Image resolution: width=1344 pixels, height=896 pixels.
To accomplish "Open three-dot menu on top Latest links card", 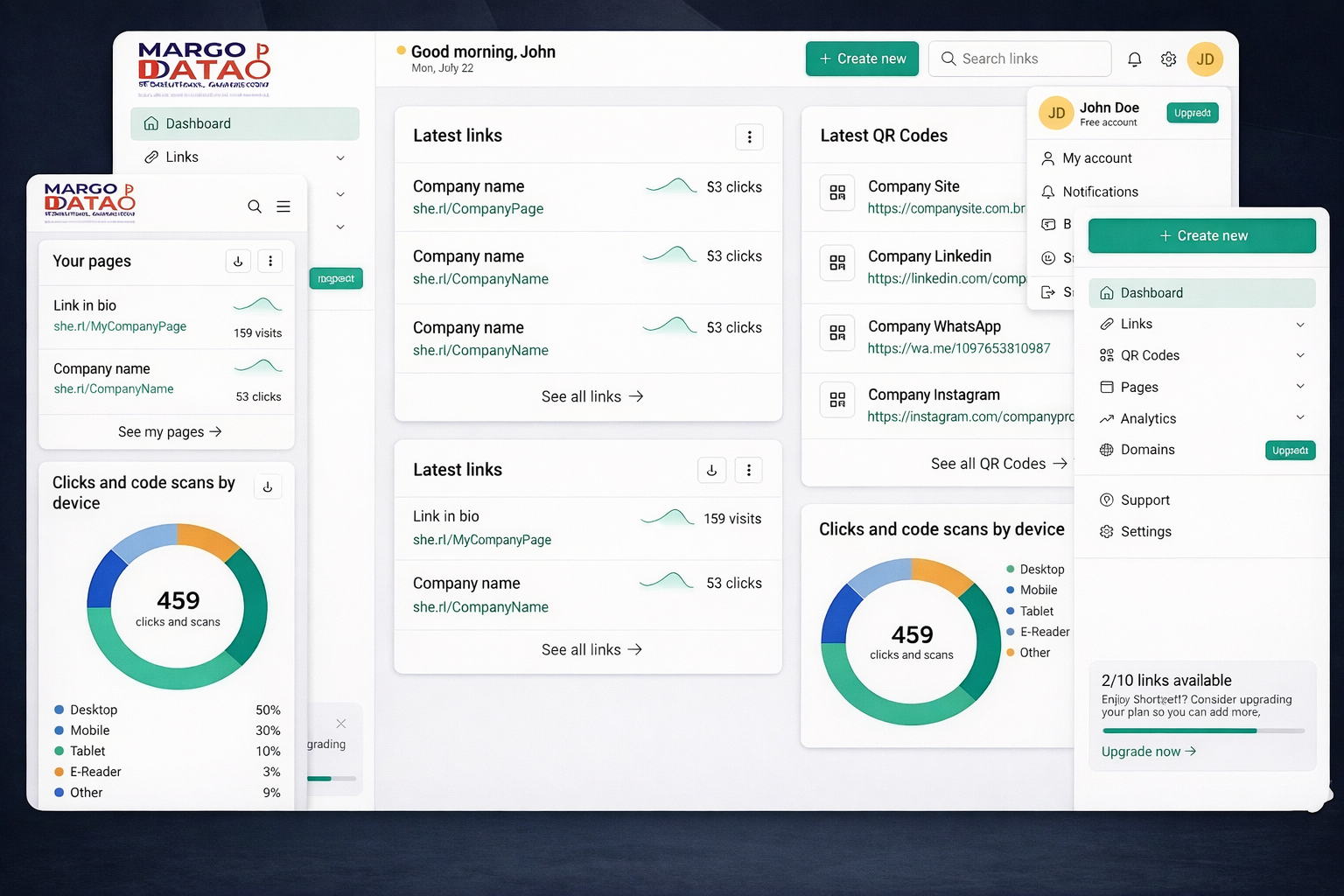I will pos(749,137).
